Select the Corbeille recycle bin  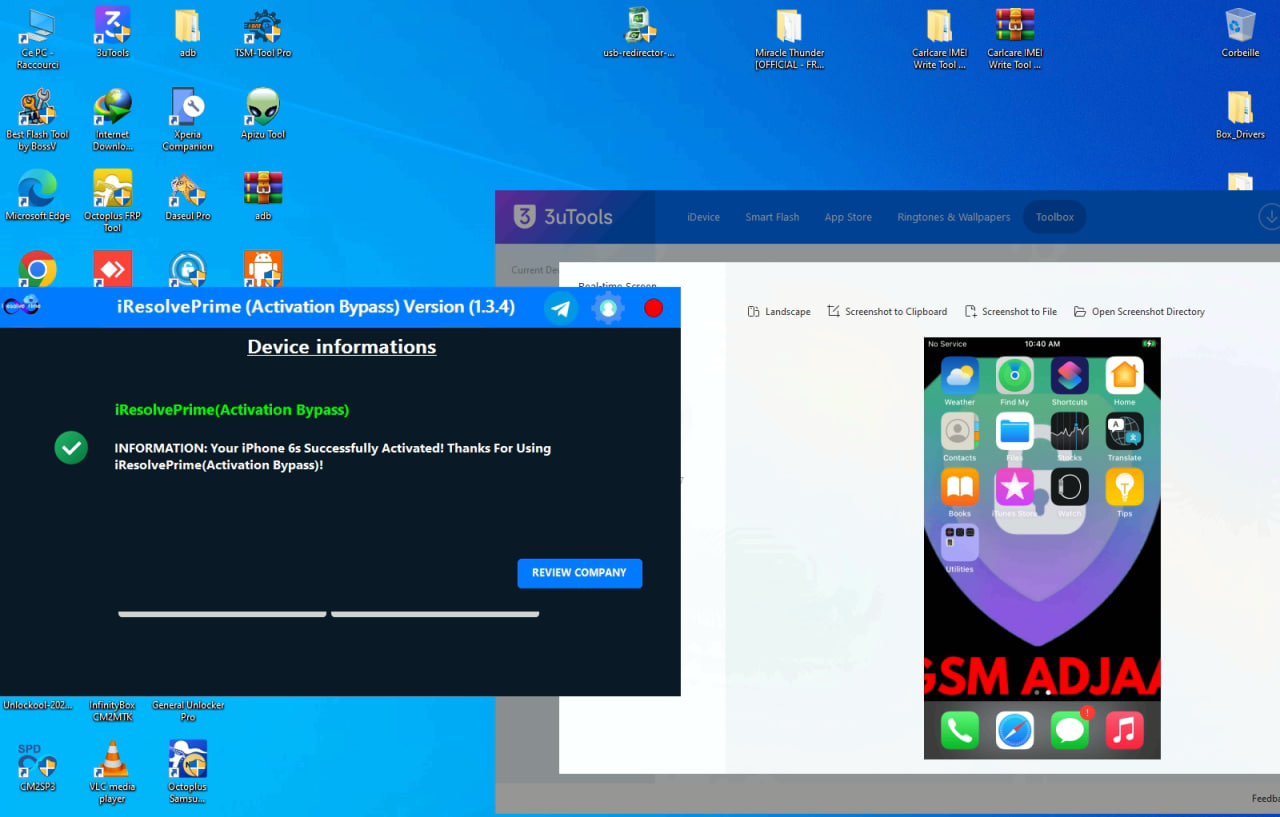pyautogui.click(x=1240, y=33)
